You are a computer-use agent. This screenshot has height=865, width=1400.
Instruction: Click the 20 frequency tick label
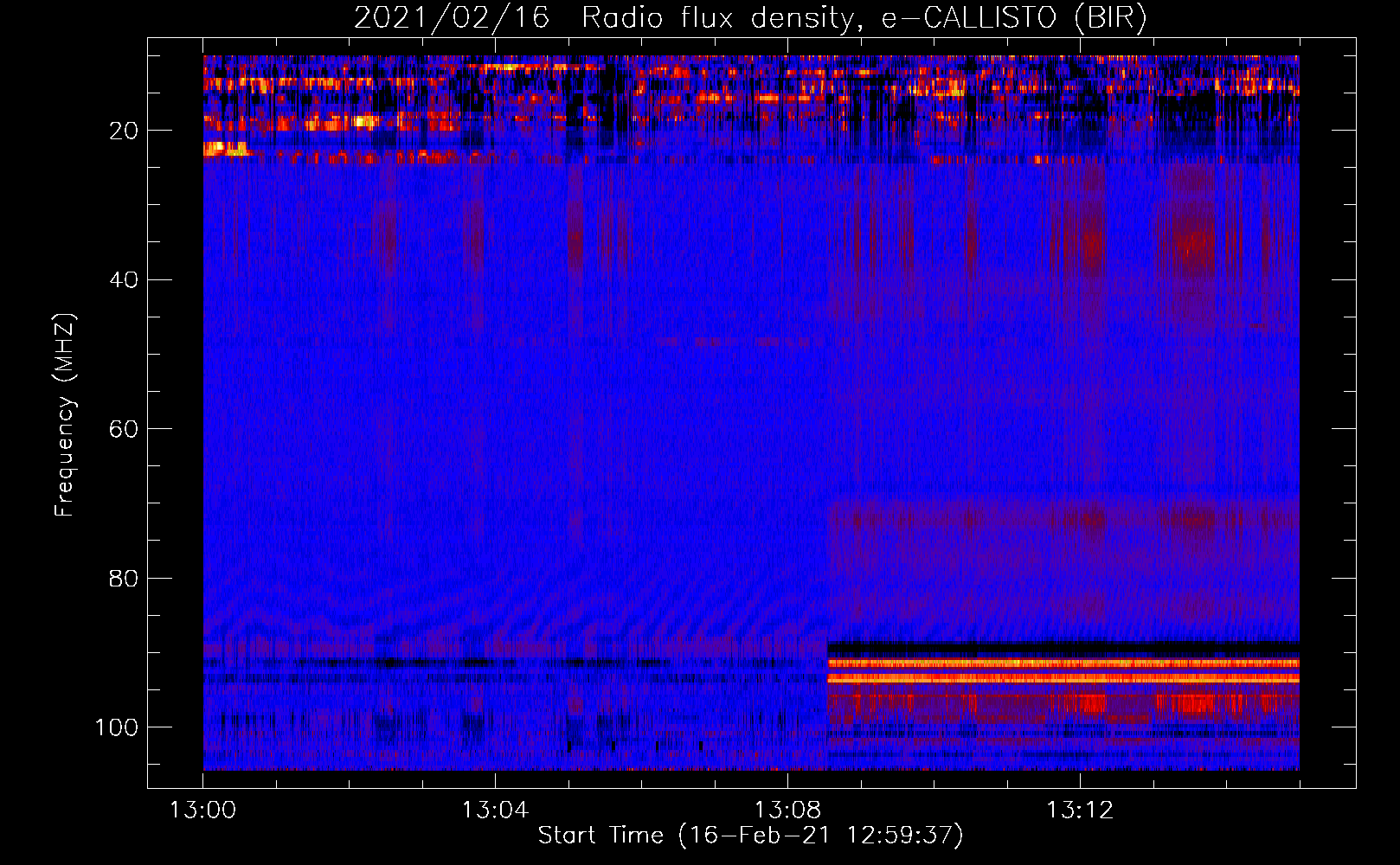click(124, 131)
